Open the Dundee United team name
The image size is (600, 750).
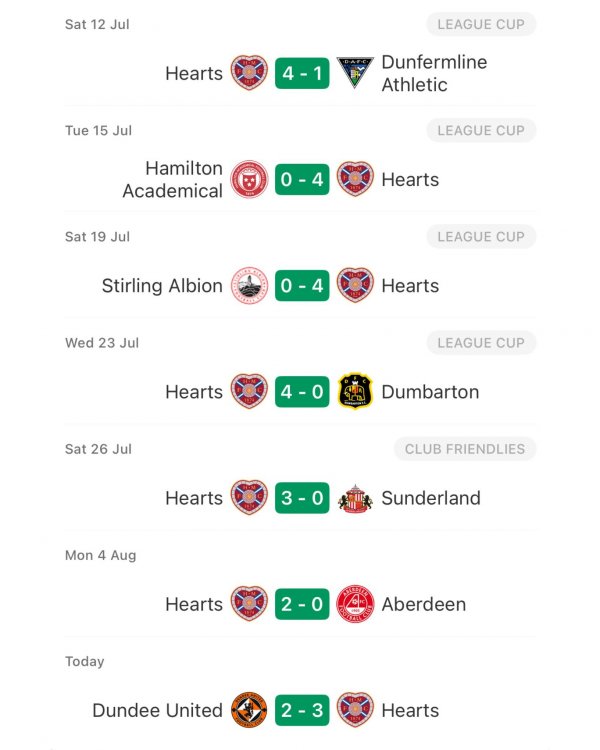157,710
